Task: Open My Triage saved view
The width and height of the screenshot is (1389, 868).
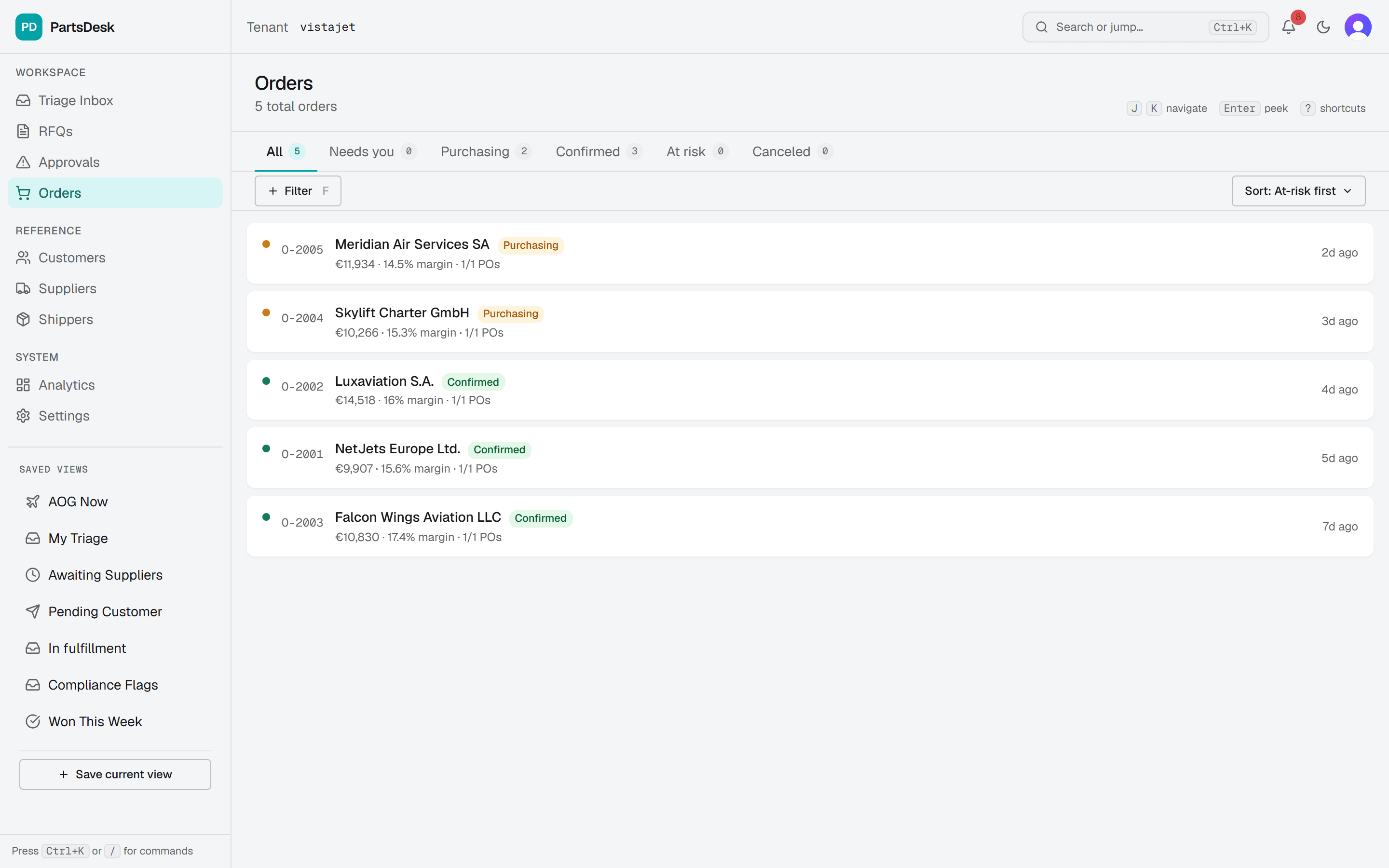Action: (115, 539)
